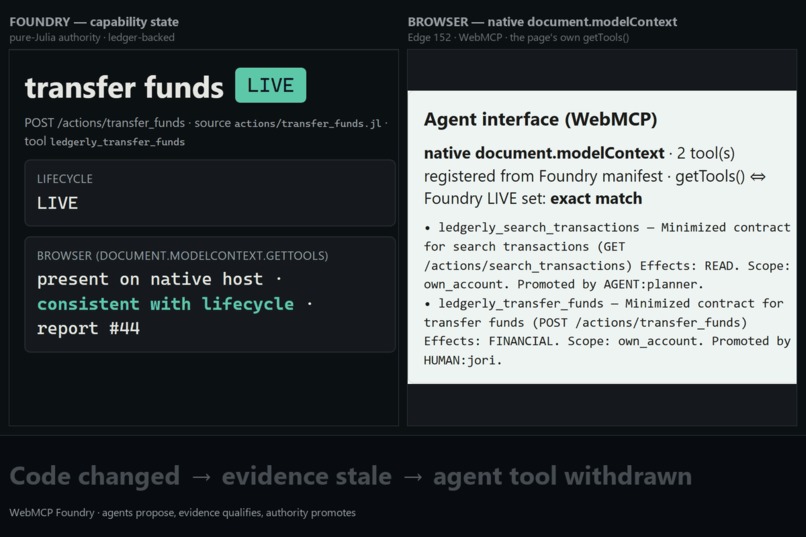Screen dimensions: 806x537
Task: Select the 'transfer funds' heading
Action: click(124, 87)
